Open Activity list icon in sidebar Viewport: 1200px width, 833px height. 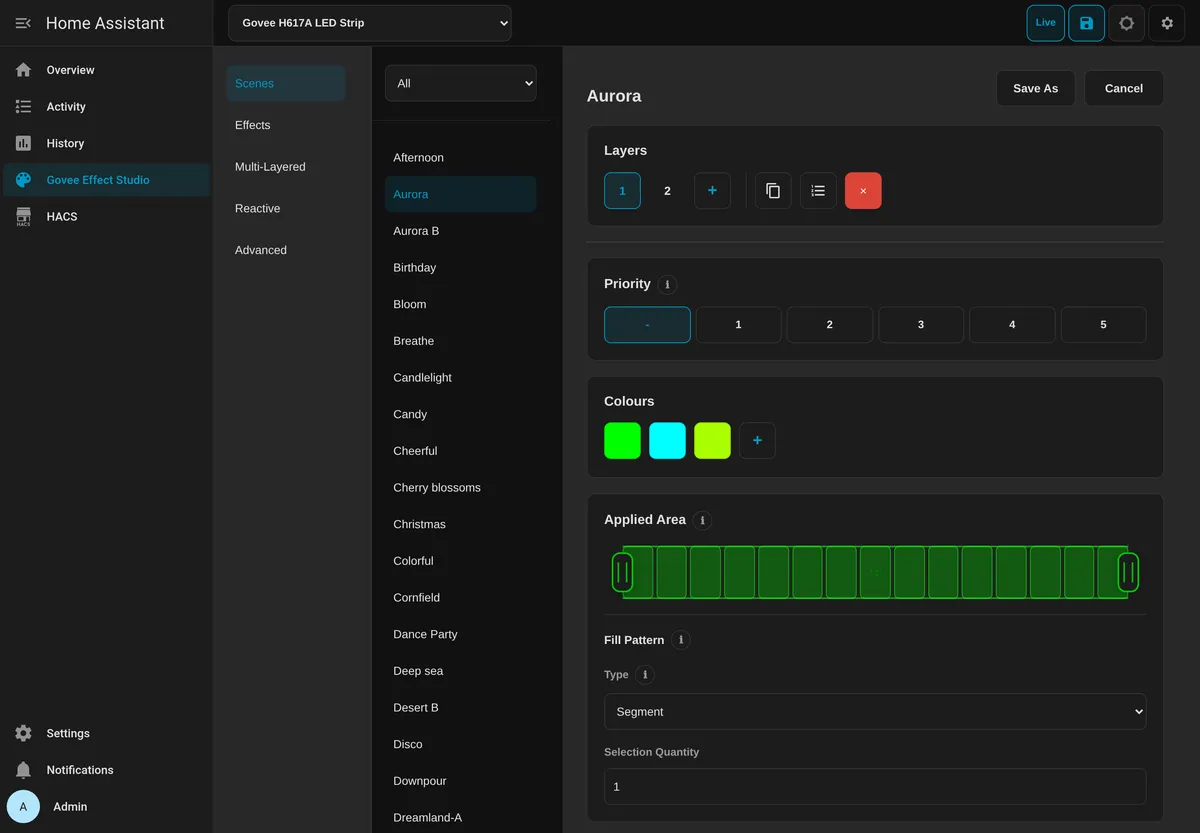click(x=23, y=107)
